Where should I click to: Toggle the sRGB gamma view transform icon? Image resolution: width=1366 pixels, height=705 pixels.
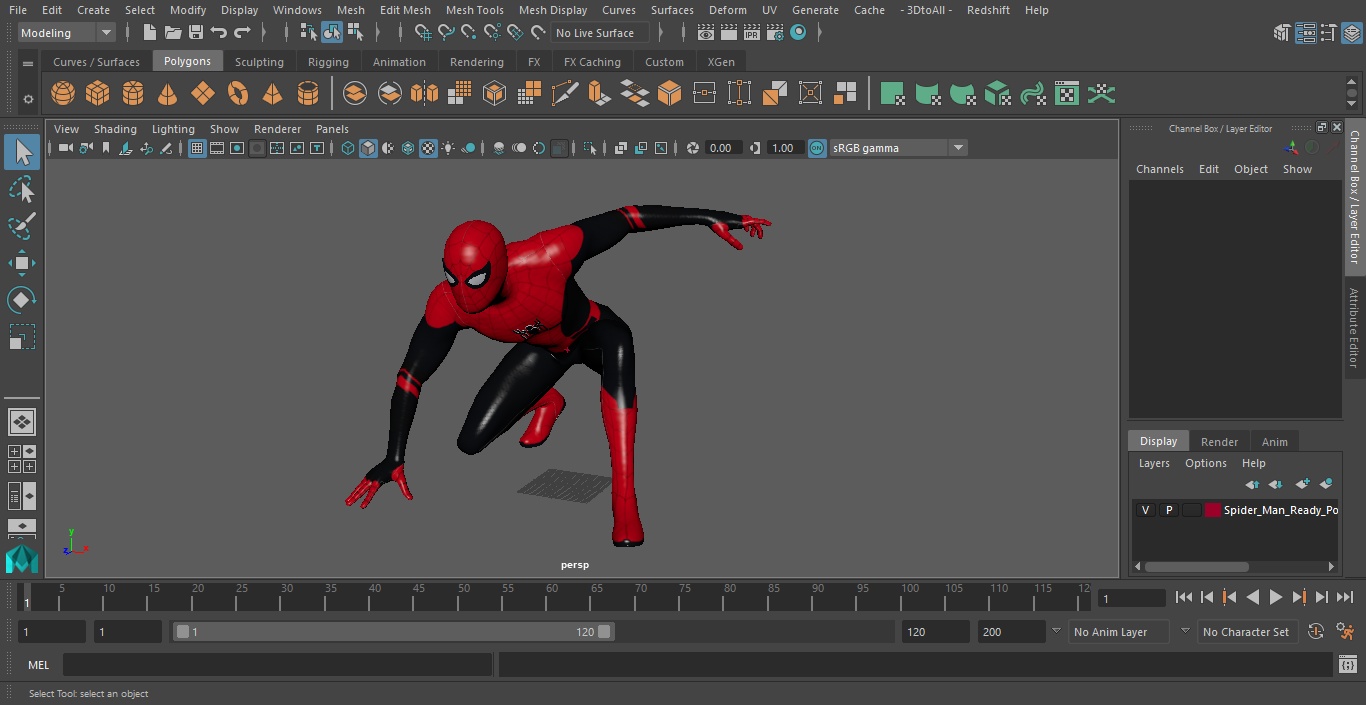coord(817,148)
